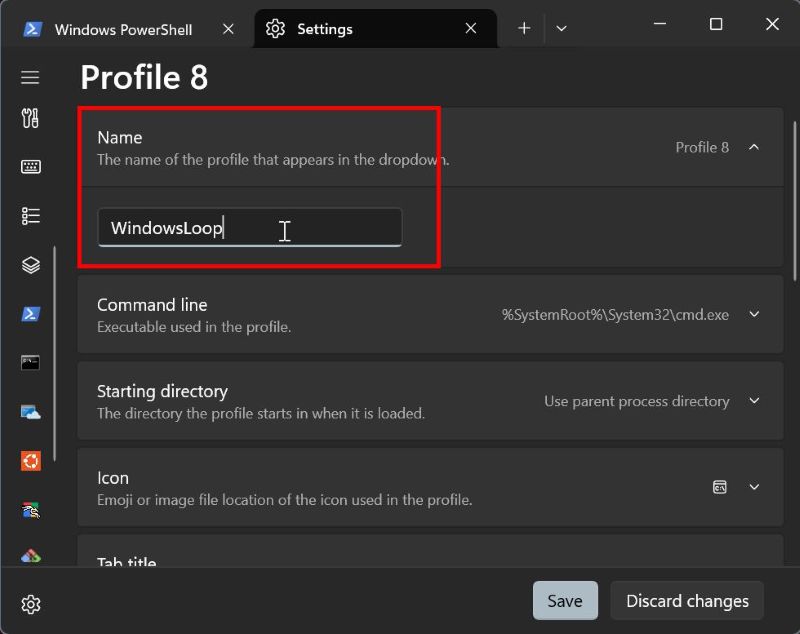800x634 pixels.
Task: Open a new tab with plus button
Action: point(524,29)
